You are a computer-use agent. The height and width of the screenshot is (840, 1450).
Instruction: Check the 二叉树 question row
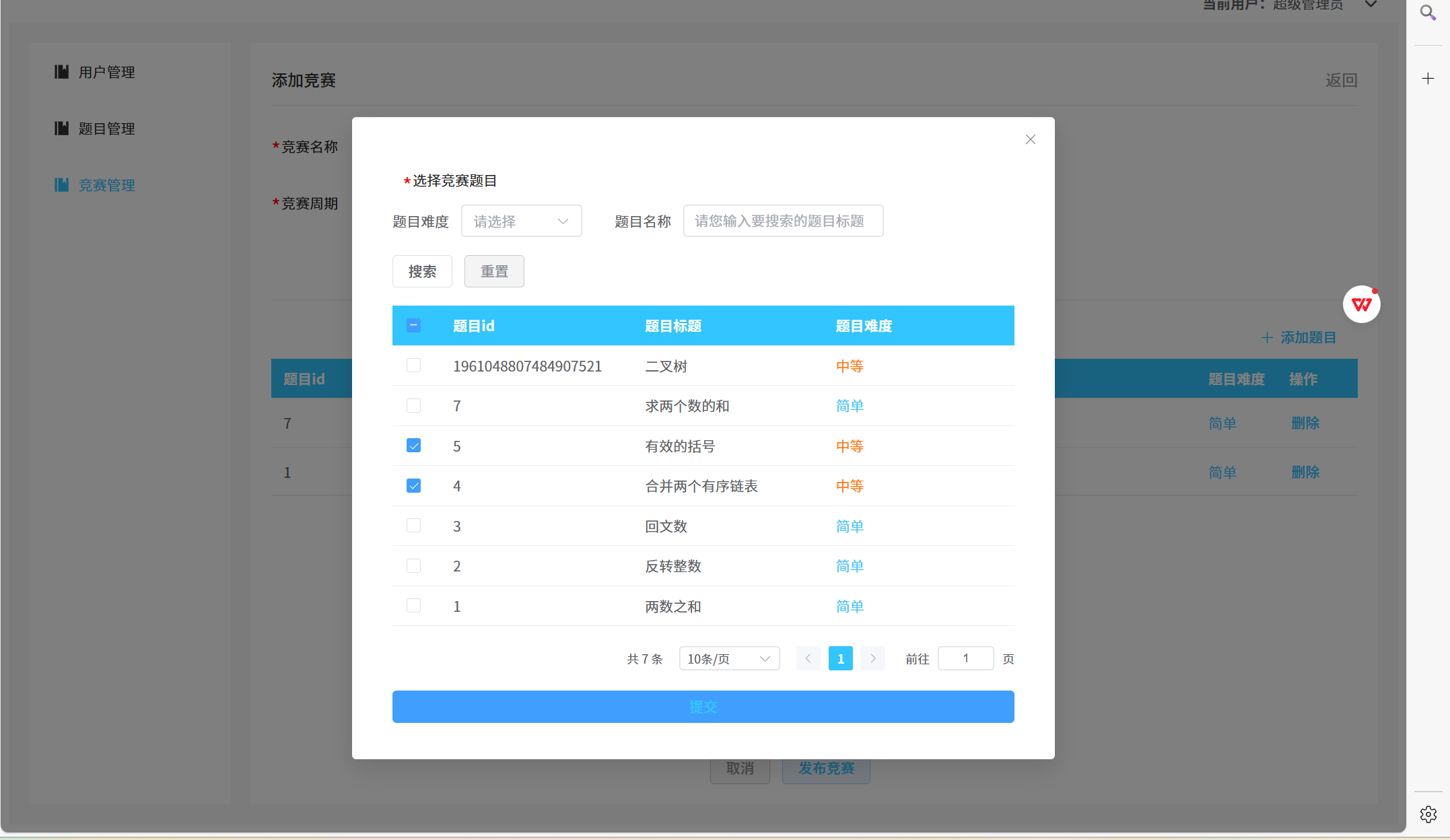[413, 365]
